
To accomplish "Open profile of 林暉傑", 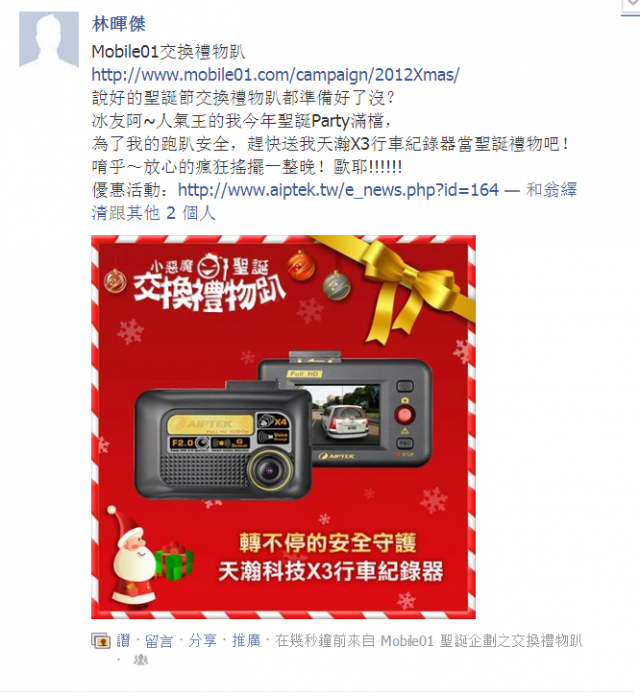I will [119, 24].
